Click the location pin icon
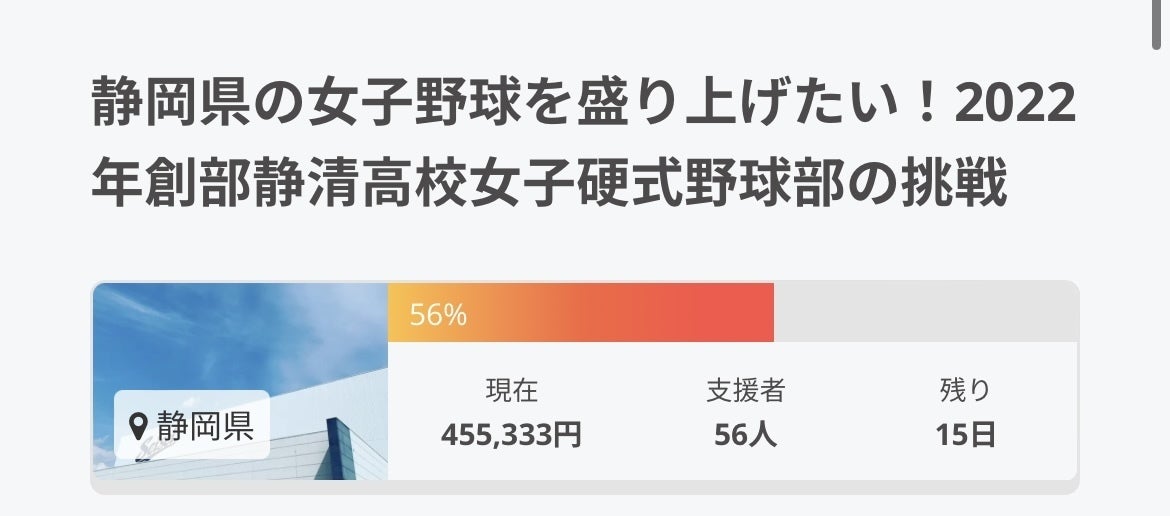The image size is (1170, 516). click(140, 427)
